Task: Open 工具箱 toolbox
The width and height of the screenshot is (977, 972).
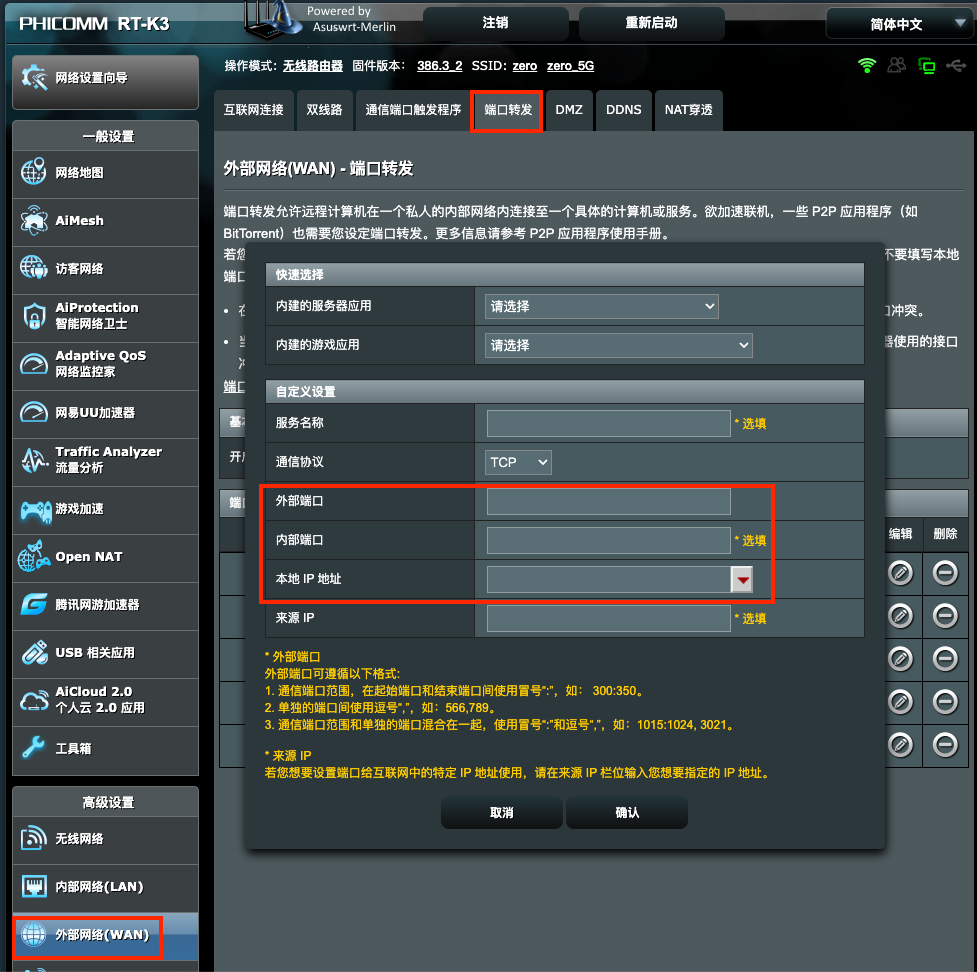Action: point(105,750)
